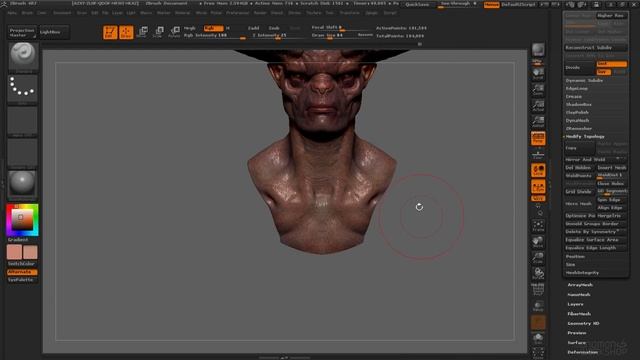Image resolution: width=640 pixels, height=360 pixels.
Task: Click the Zoom3D view icon on right shelf
Action: 538,258
